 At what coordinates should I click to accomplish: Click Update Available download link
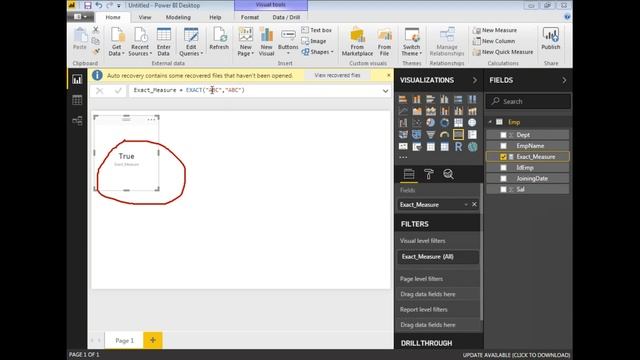click(x=516, y=355)
